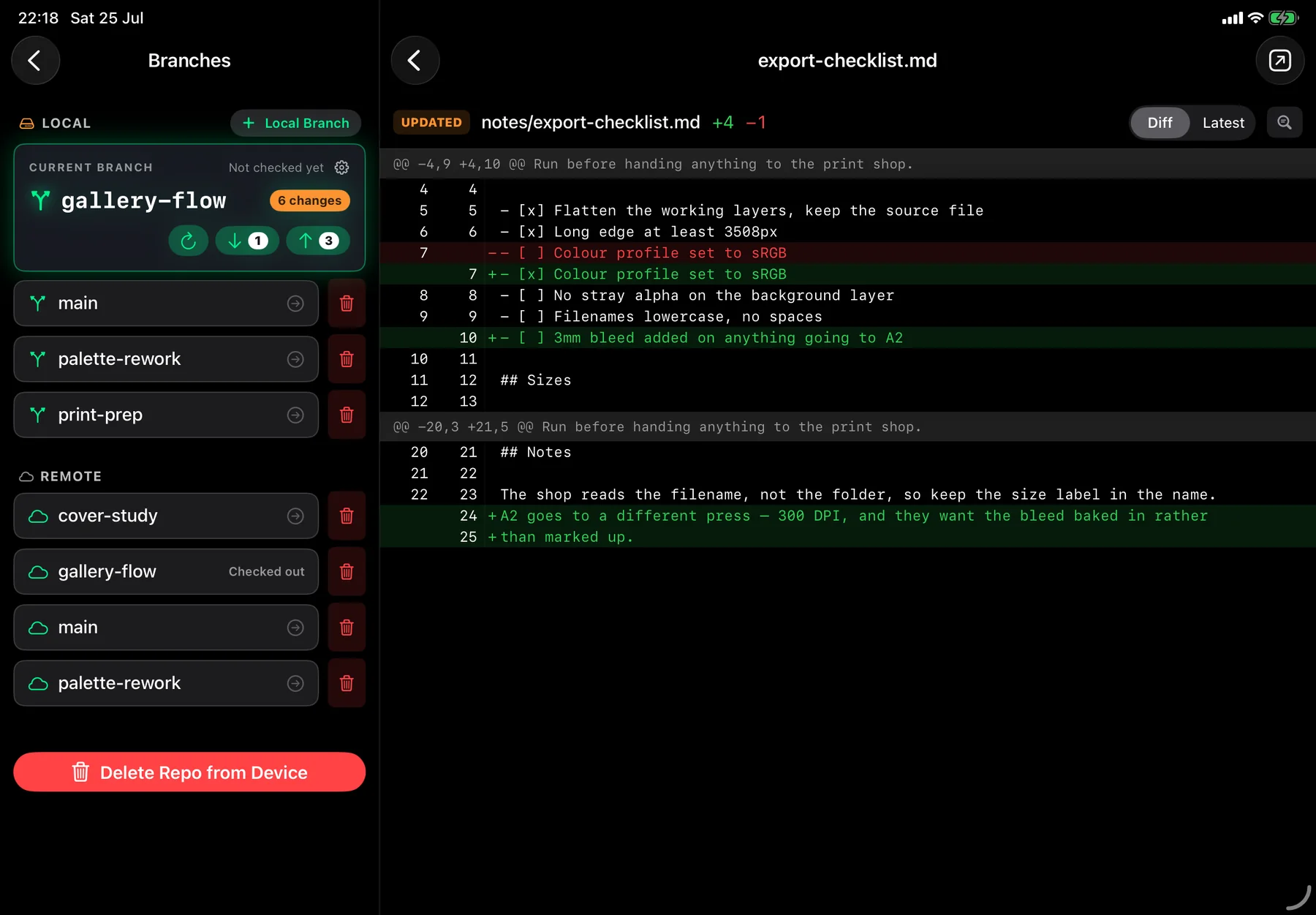Select remote main branch row
This screenshot has height=915, width=1316.
point(166,628)
